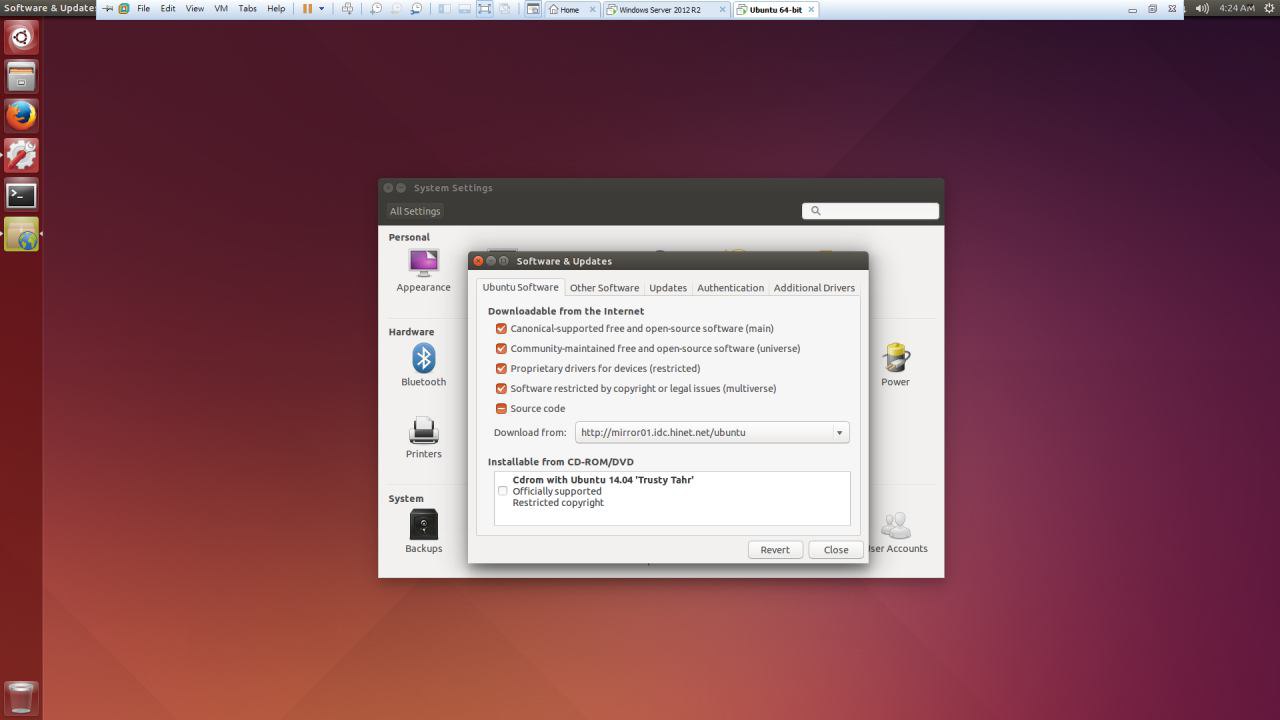Open the Trash in the launcher
Viewport: 1280px width, 720px height.
(21, 698)
